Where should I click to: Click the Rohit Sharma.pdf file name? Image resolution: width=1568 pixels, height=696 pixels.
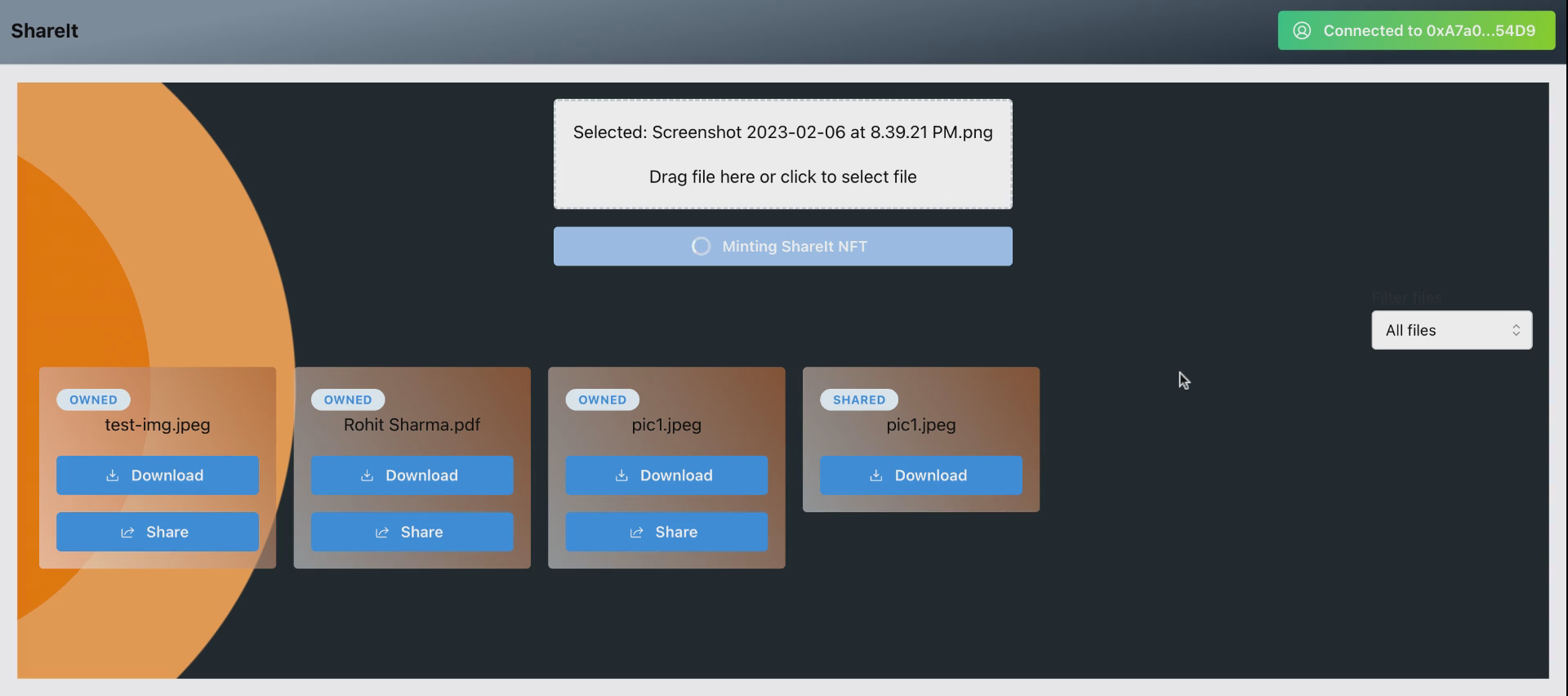412,425
